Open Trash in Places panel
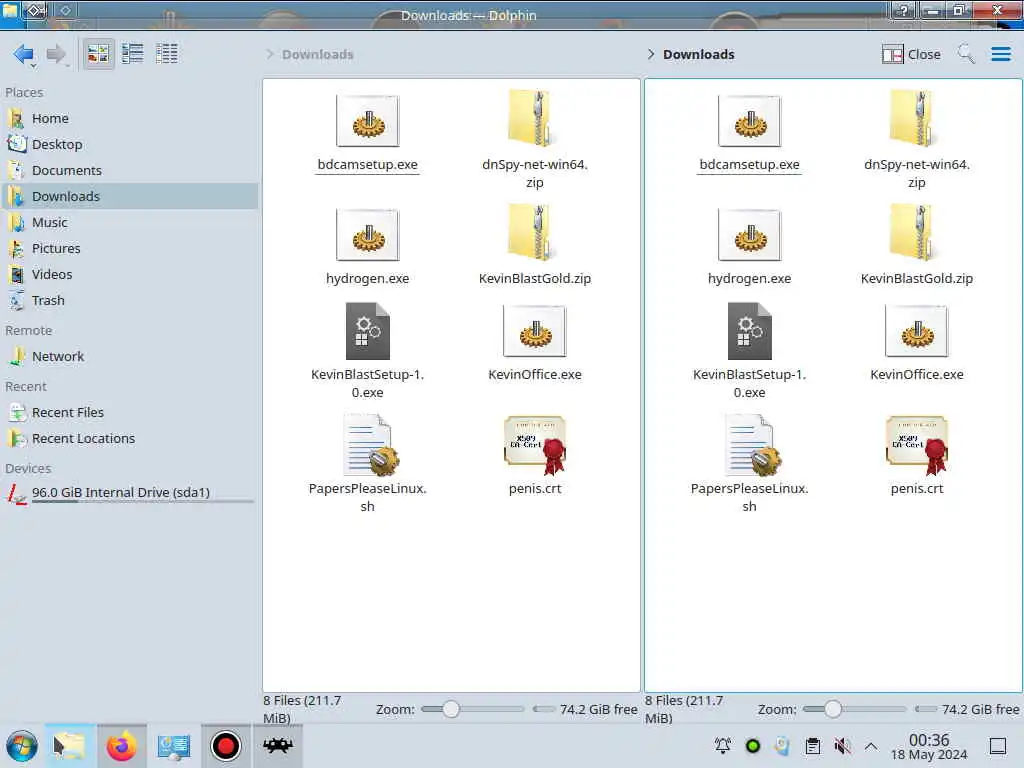1024x768 pixels. (129, 301)
